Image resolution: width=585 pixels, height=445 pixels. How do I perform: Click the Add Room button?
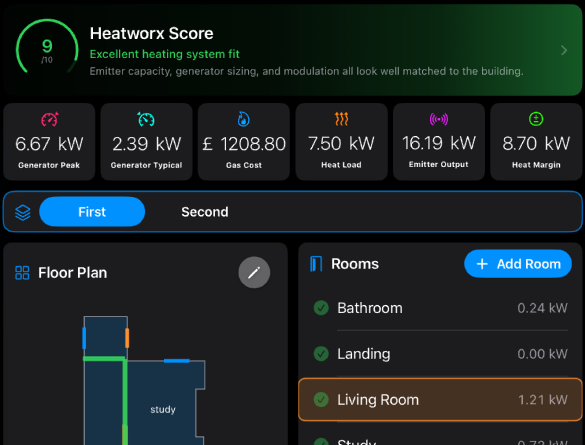point(518,264)
